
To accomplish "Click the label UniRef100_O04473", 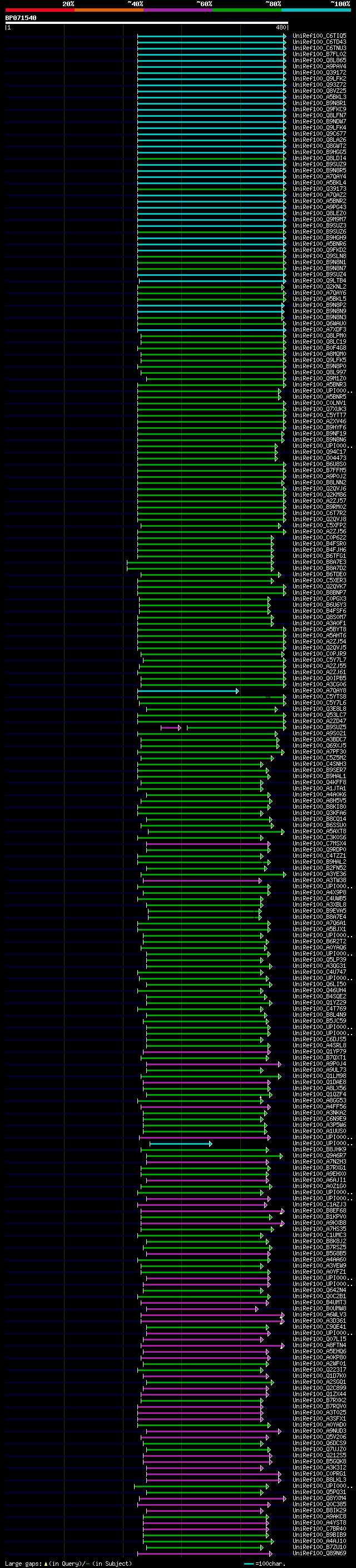I will pyautogui.click(x=319, y=458).
